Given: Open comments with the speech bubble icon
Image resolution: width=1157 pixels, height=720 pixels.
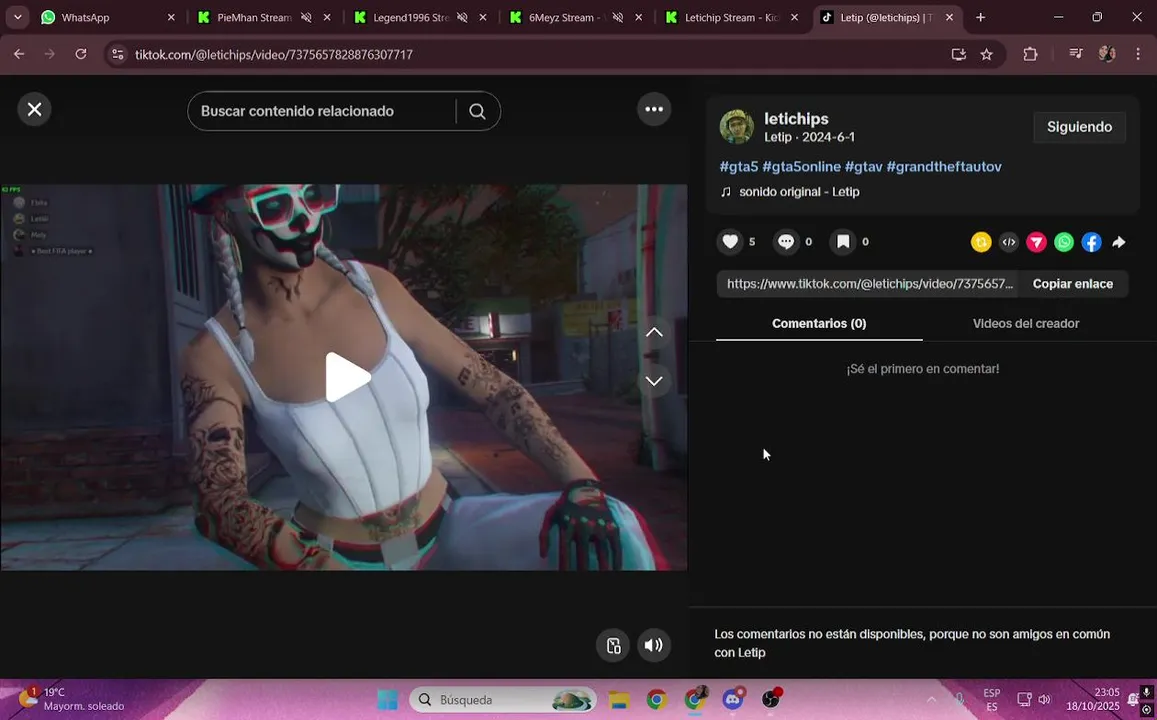Looking at the screenshot, I should pyautogui.click(x=786, y=242).
